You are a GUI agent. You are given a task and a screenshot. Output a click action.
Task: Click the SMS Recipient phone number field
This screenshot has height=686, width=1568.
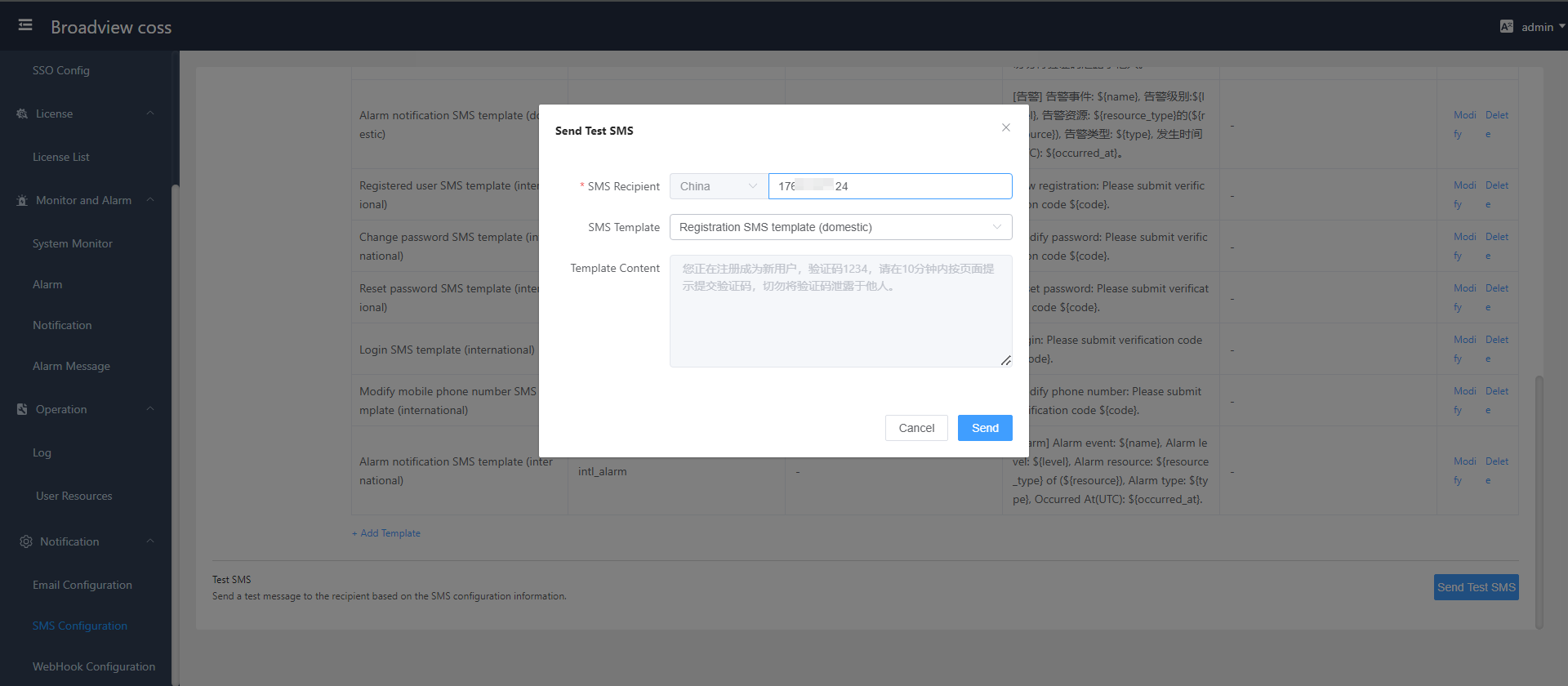click(890, 186)
